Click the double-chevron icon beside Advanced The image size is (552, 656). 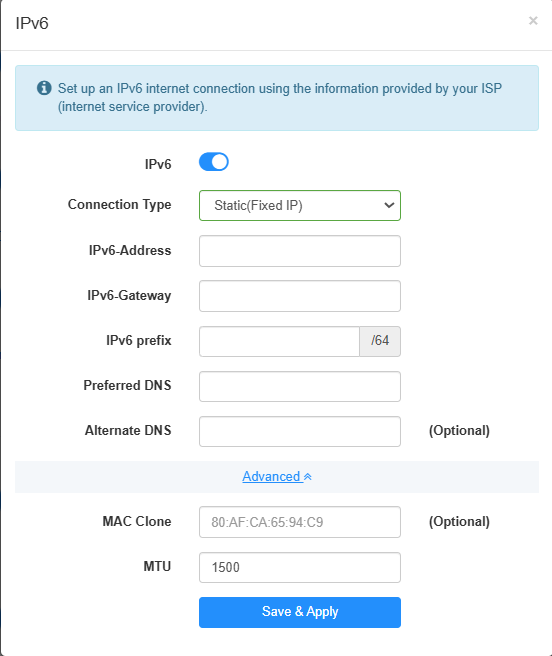coord(308,477)
